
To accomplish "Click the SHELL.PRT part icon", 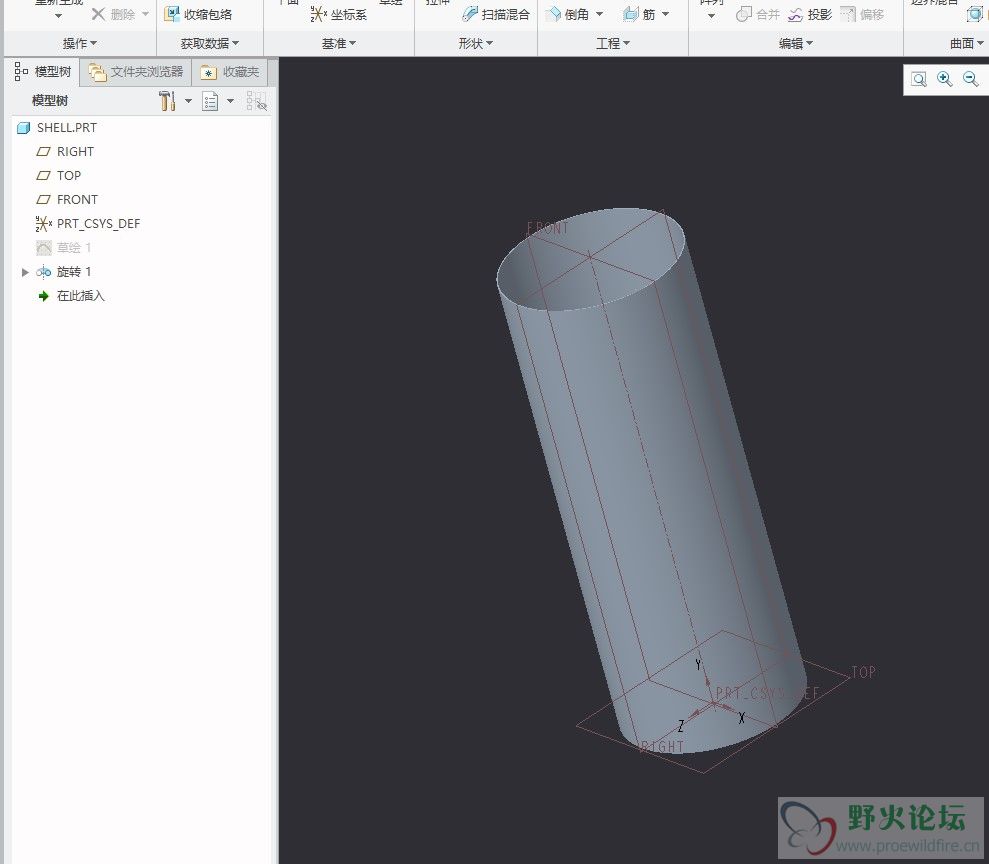I will 23,128.
